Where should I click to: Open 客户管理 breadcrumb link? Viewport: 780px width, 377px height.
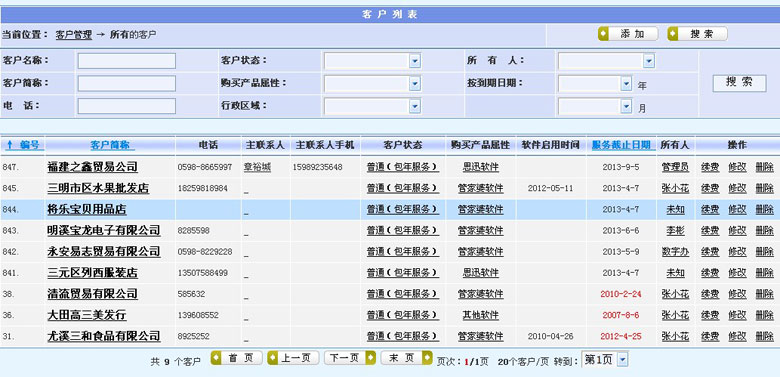[74, 35]
